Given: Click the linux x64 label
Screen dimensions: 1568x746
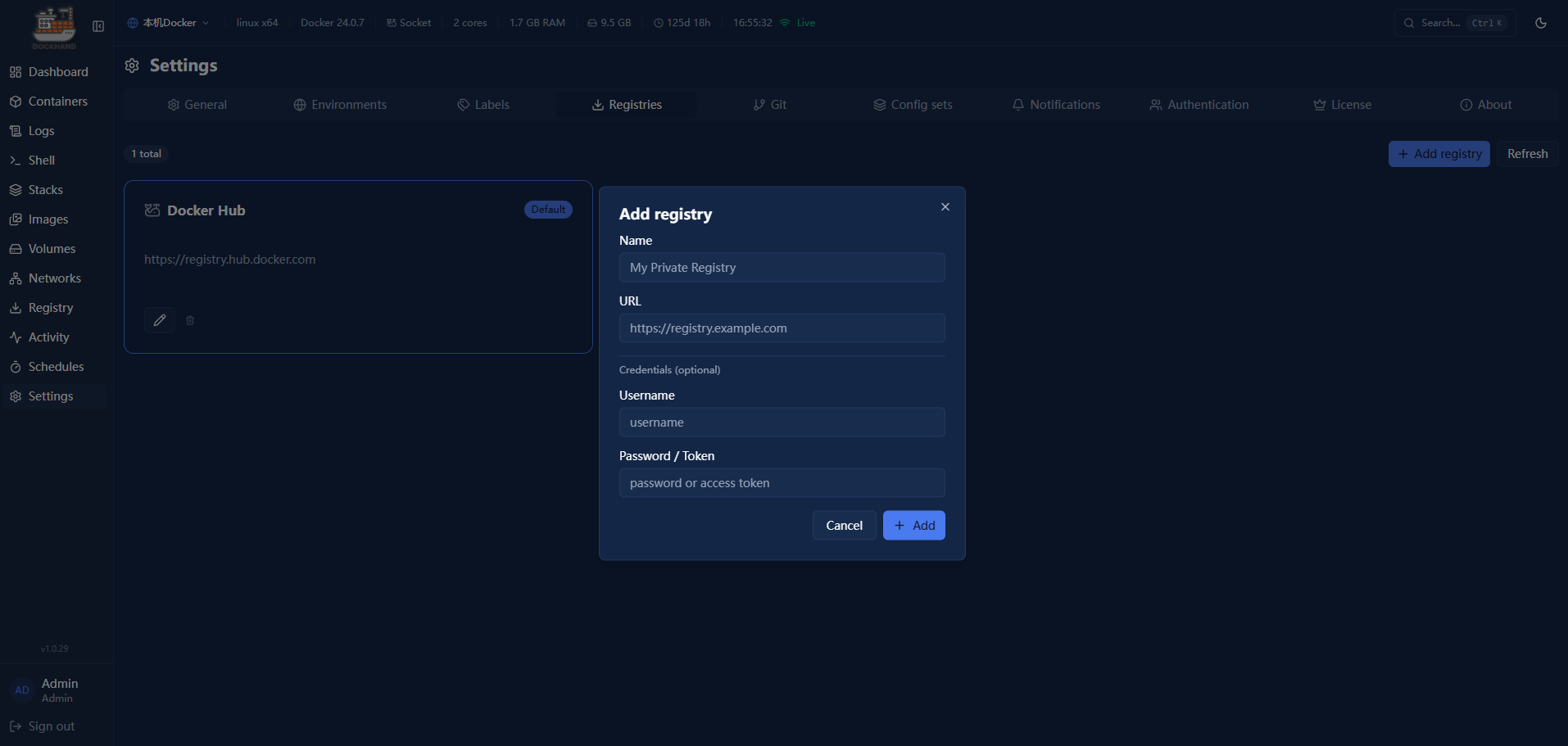Looking at the screenshot, I should [257, 23].
